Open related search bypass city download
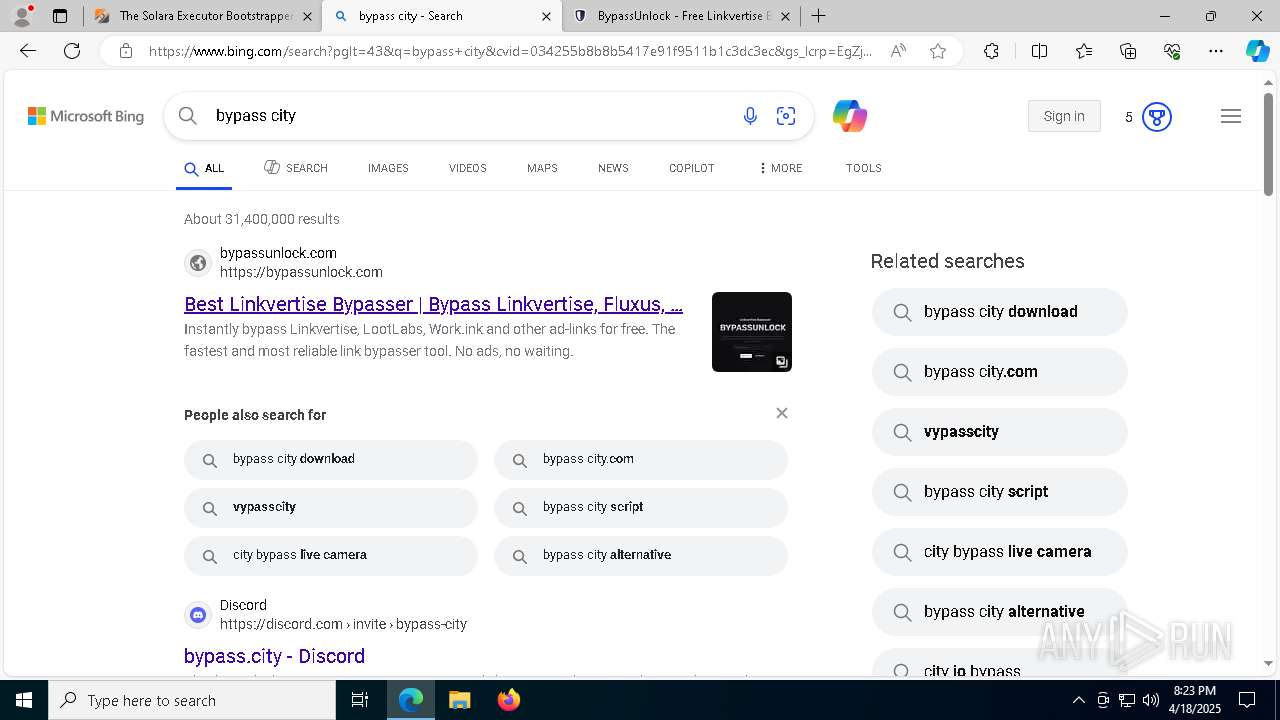 click(1000, 312)
